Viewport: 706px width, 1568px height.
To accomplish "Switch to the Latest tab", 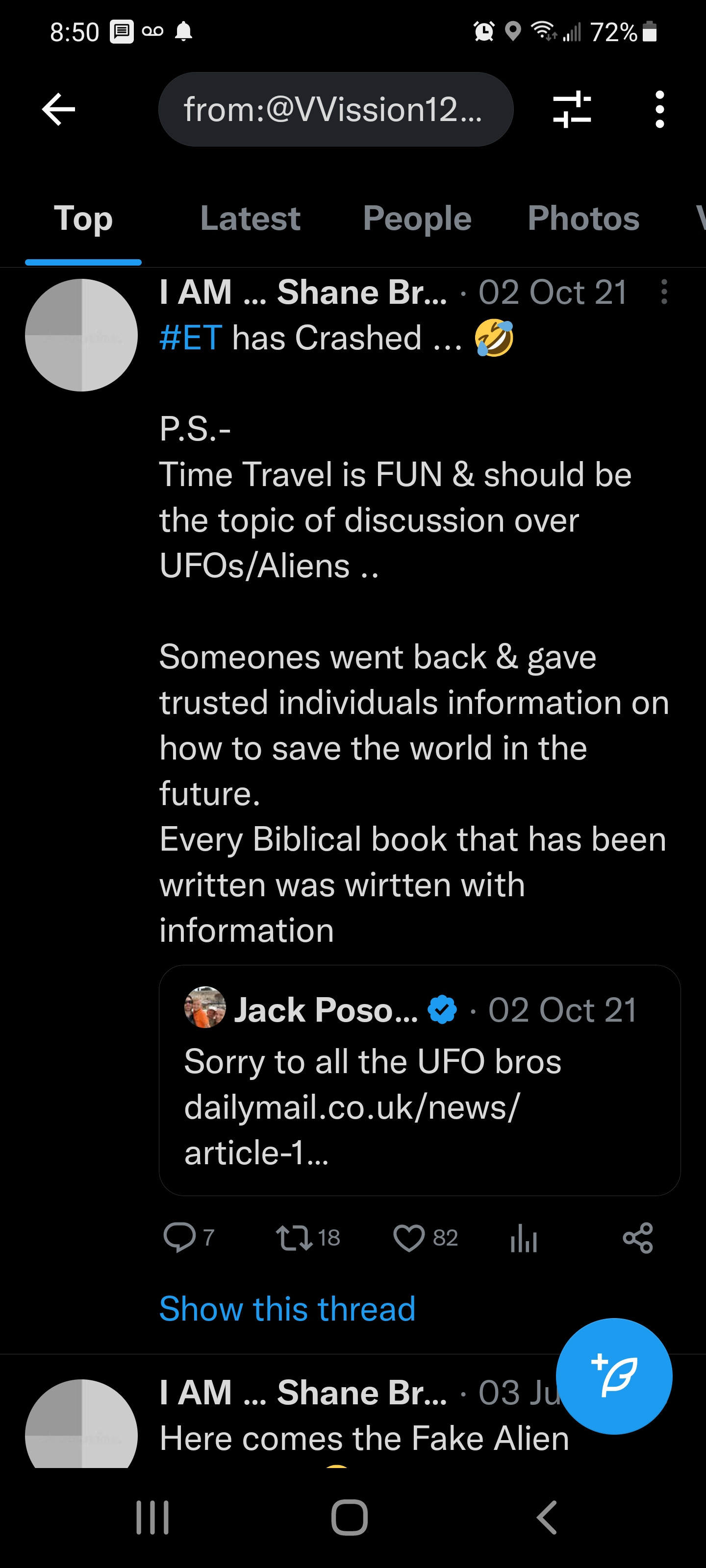I will (x=250, y=219).
